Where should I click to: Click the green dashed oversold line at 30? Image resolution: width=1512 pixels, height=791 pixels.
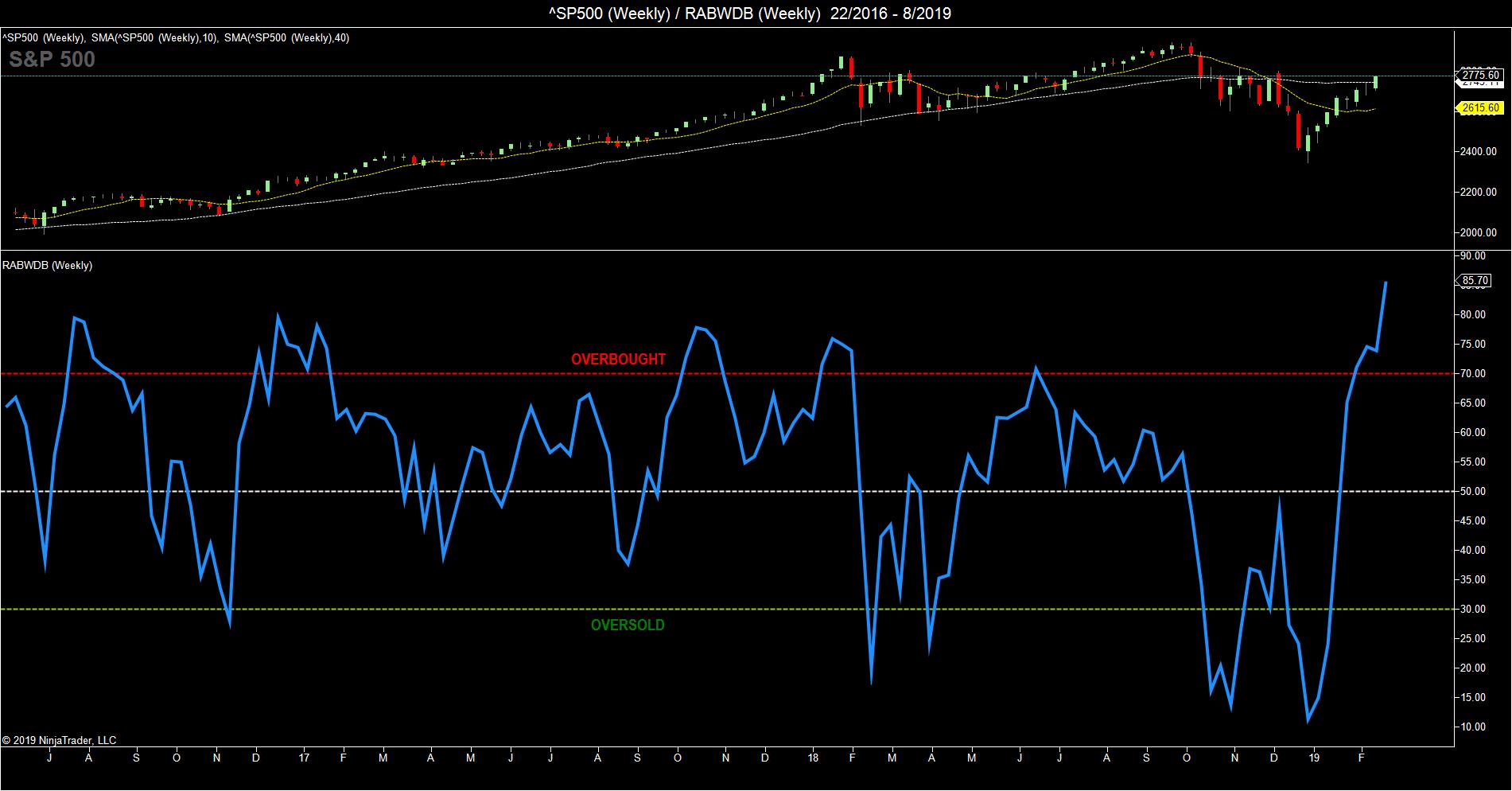click(x=726, y=609)
